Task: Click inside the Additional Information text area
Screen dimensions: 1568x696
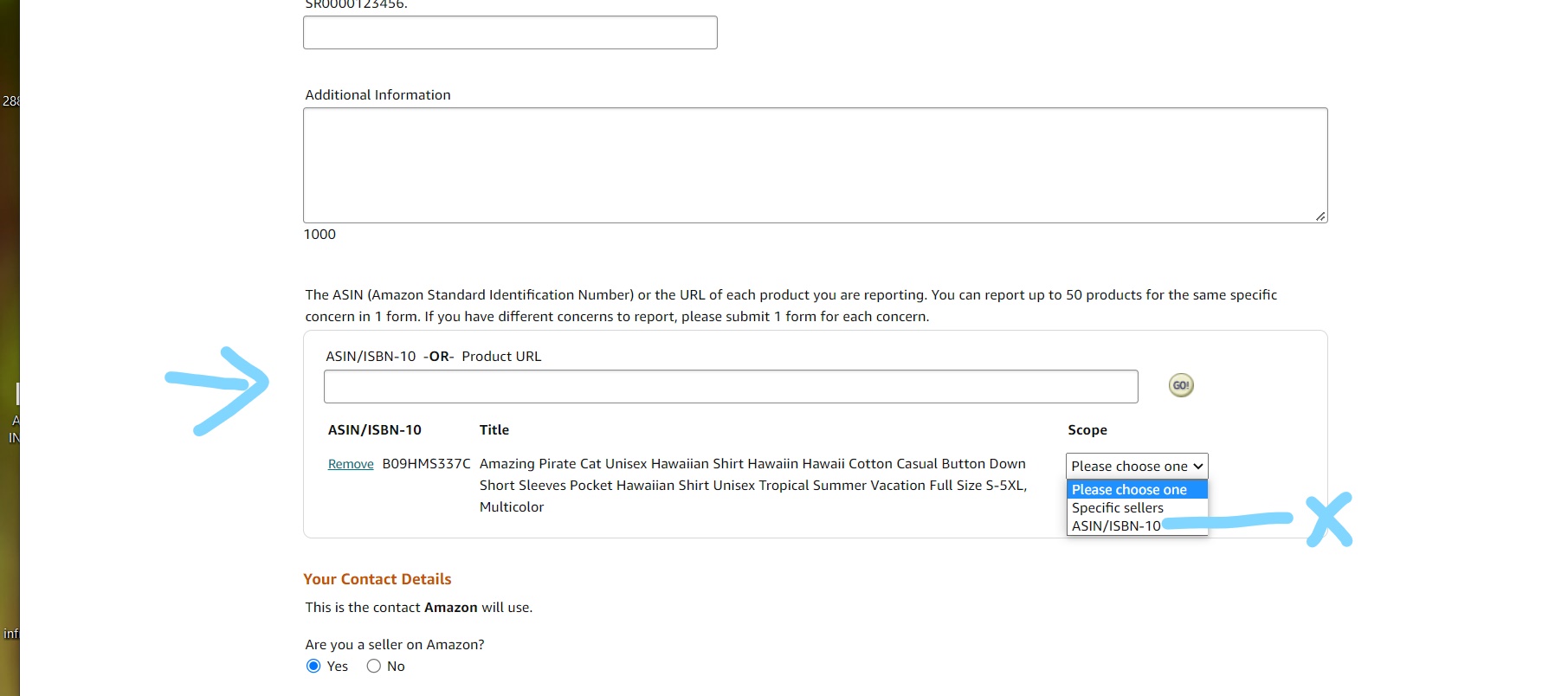Action: point(815,165)
